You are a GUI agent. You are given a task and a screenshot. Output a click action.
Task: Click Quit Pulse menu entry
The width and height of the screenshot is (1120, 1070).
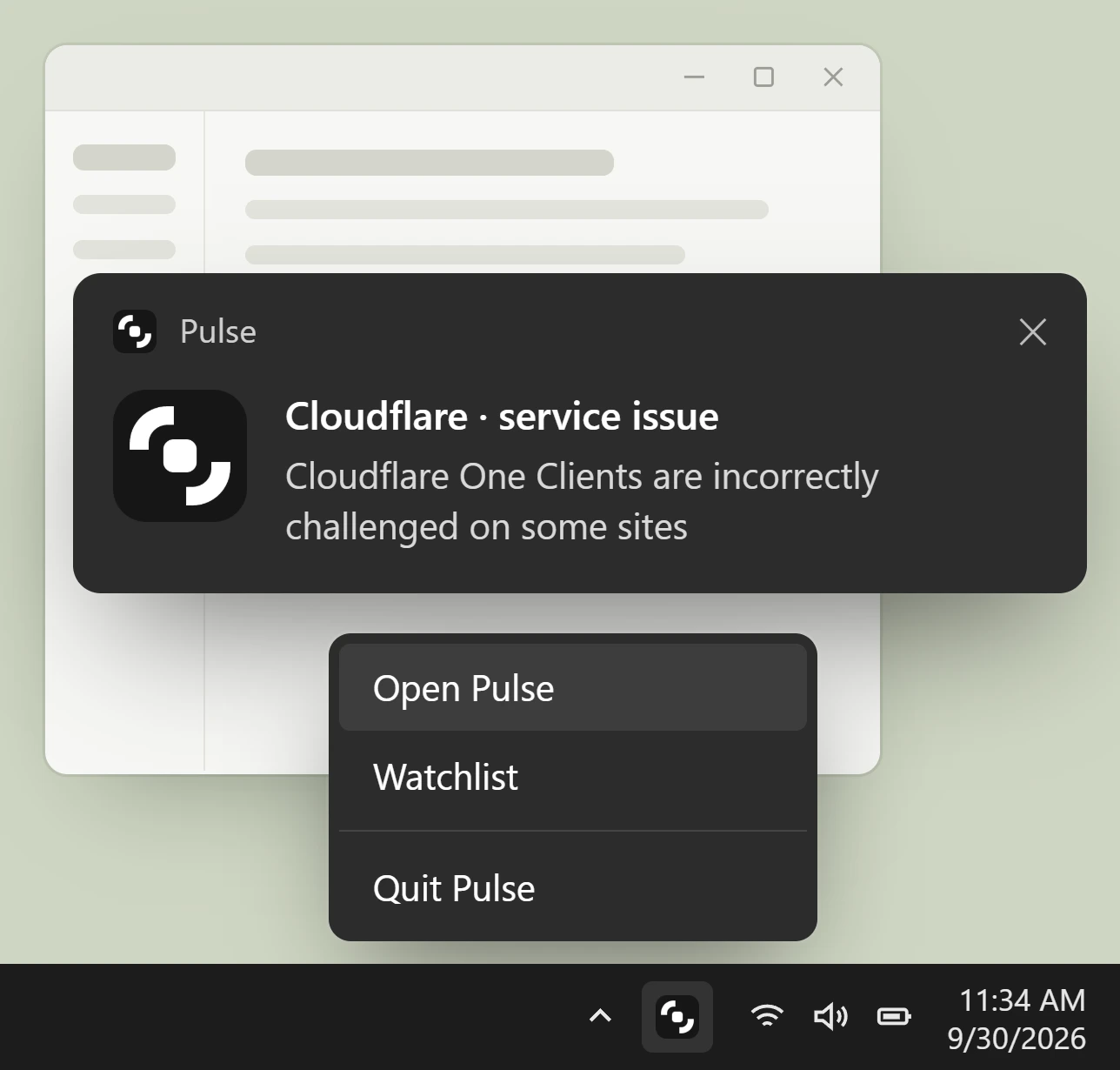572,887
